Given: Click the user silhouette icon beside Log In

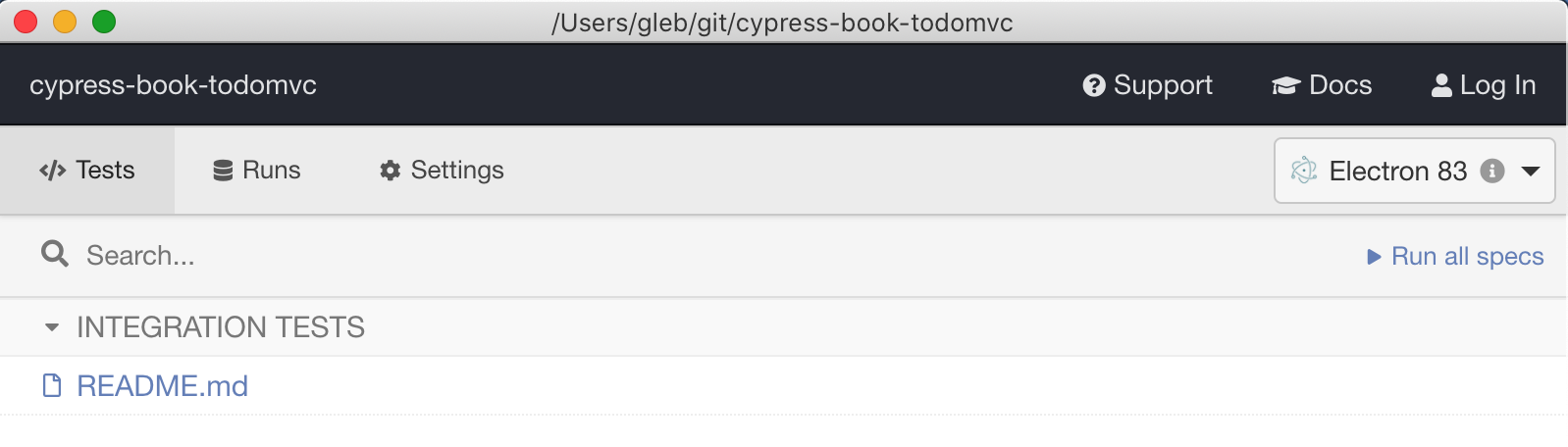Looking at the screenshot, I should click(x=1441, y=86).
